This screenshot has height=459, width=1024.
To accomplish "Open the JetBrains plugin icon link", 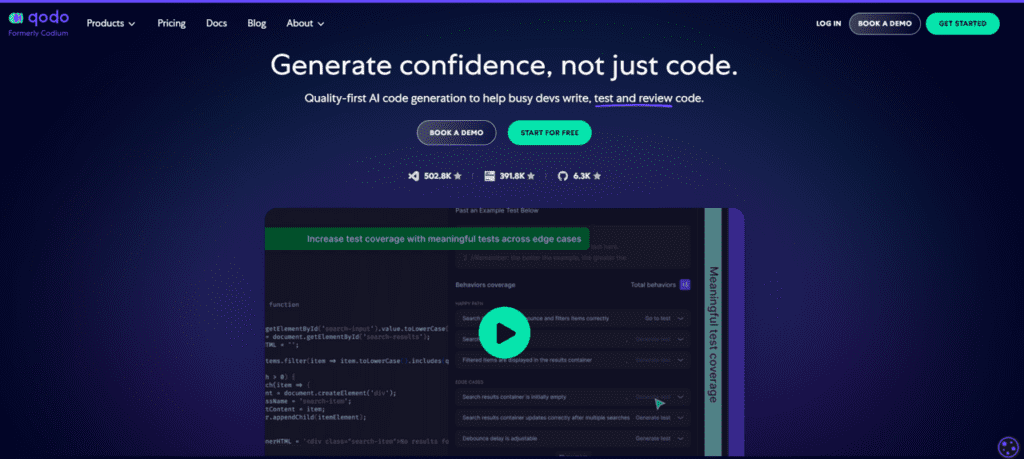I will click(489, 176).
